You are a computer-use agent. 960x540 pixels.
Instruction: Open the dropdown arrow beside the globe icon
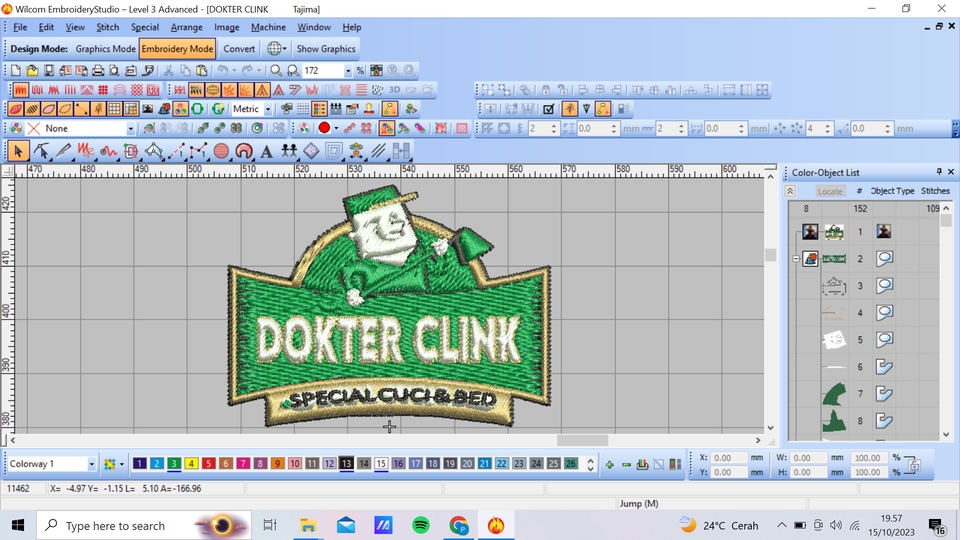coord(284,48)
